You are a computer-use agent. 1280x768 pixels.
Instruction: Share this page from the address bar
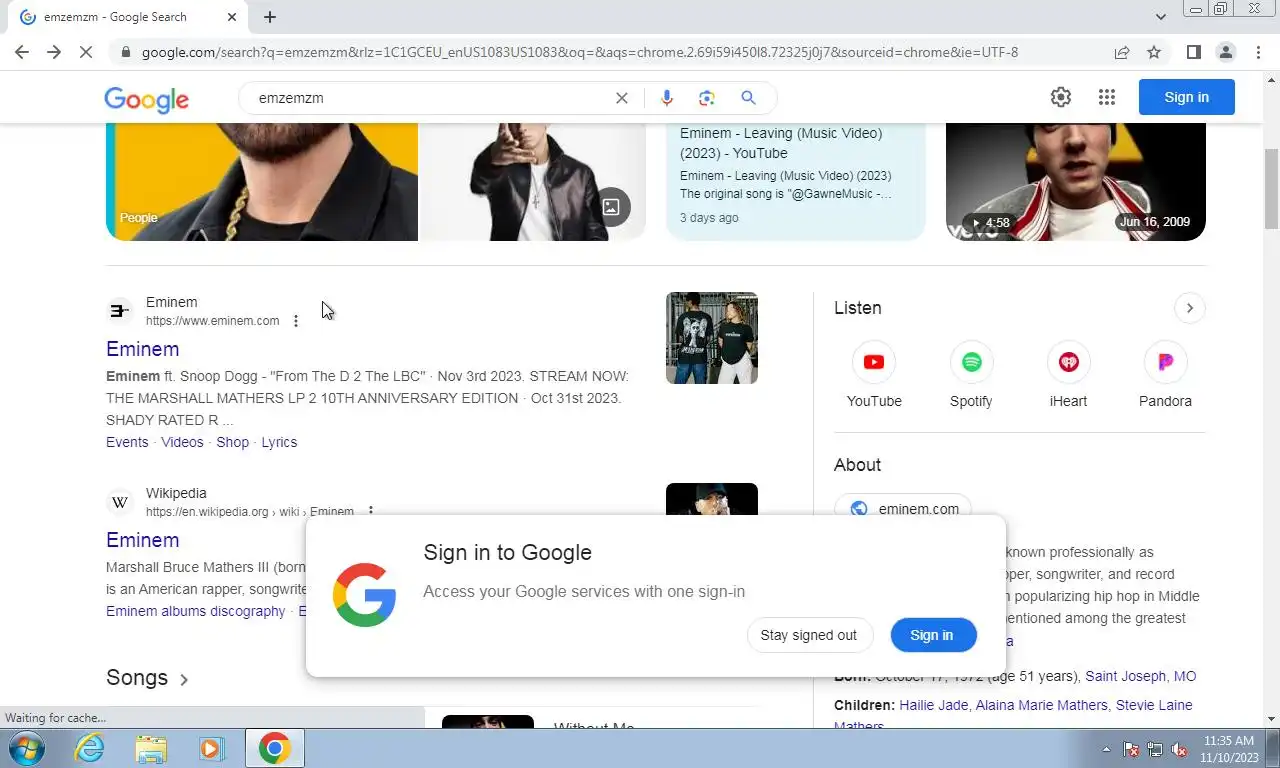point(1122,52)
